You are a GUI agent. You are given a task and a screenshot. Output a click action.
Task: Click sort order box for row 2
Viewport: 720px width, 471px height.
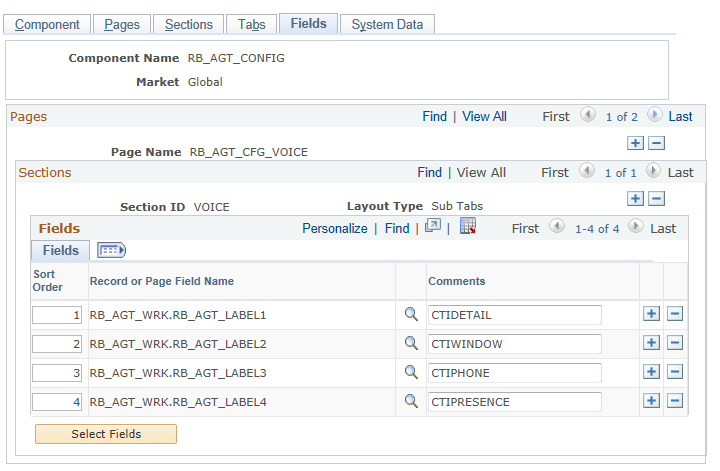coord(57,344)
